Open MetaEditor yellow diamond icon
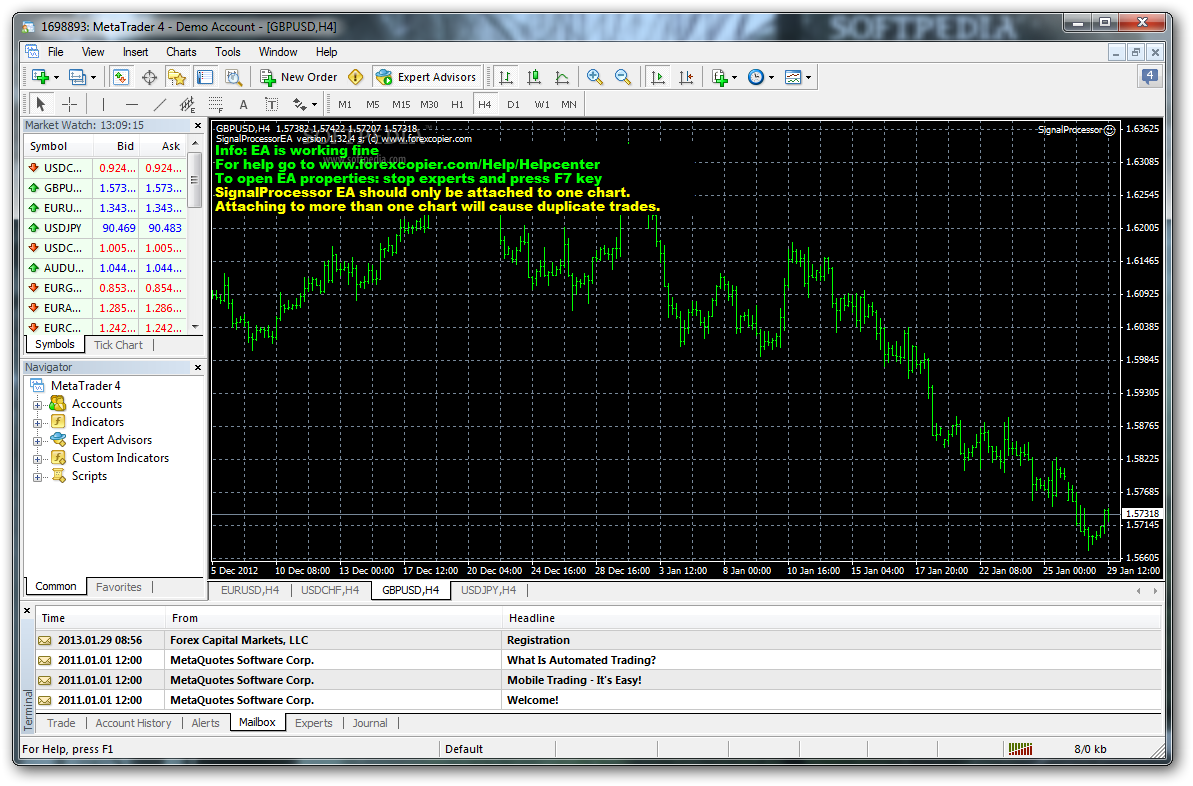Screen dimensions: 1193x786 (355, 77)
